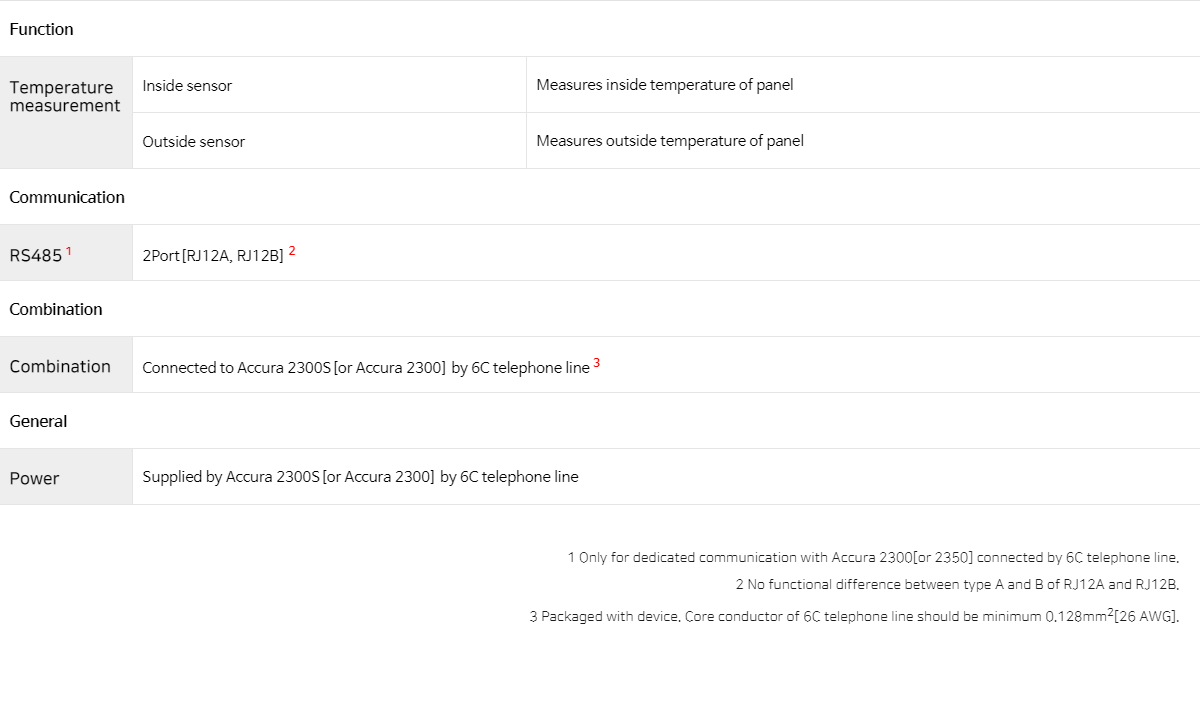
Task: Click the Function section header
Action: pos(41,29)
